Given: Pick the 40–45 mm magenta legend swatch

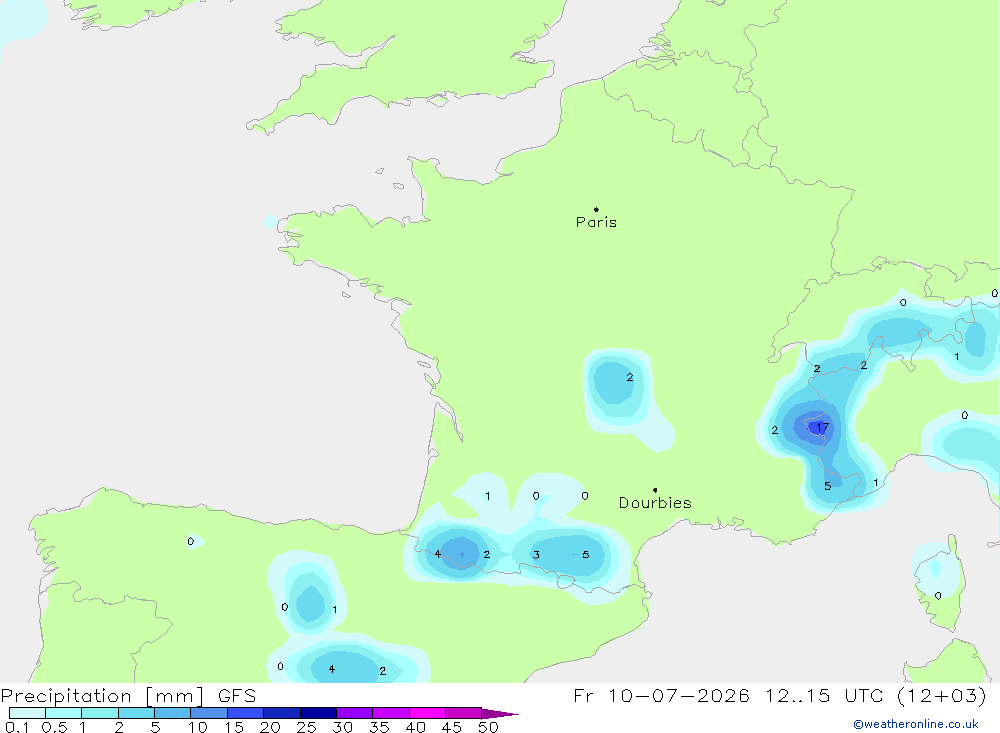Looking at the screenshot, I should tap(427, 713).
